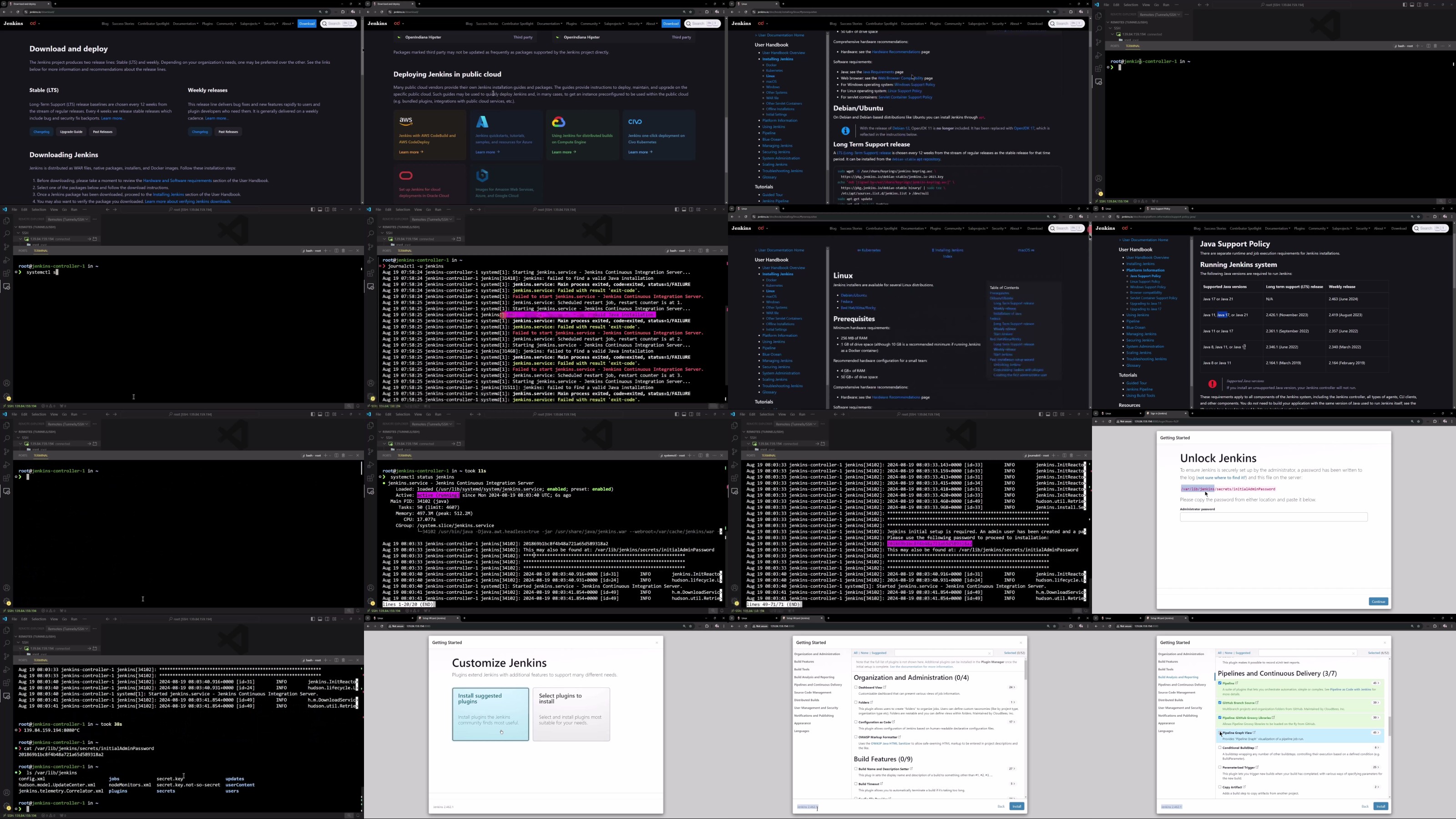Click trash icon beside journalctl - root terminal
Viewport: 1456px width, 819px height.
[x=1071, y=455]
